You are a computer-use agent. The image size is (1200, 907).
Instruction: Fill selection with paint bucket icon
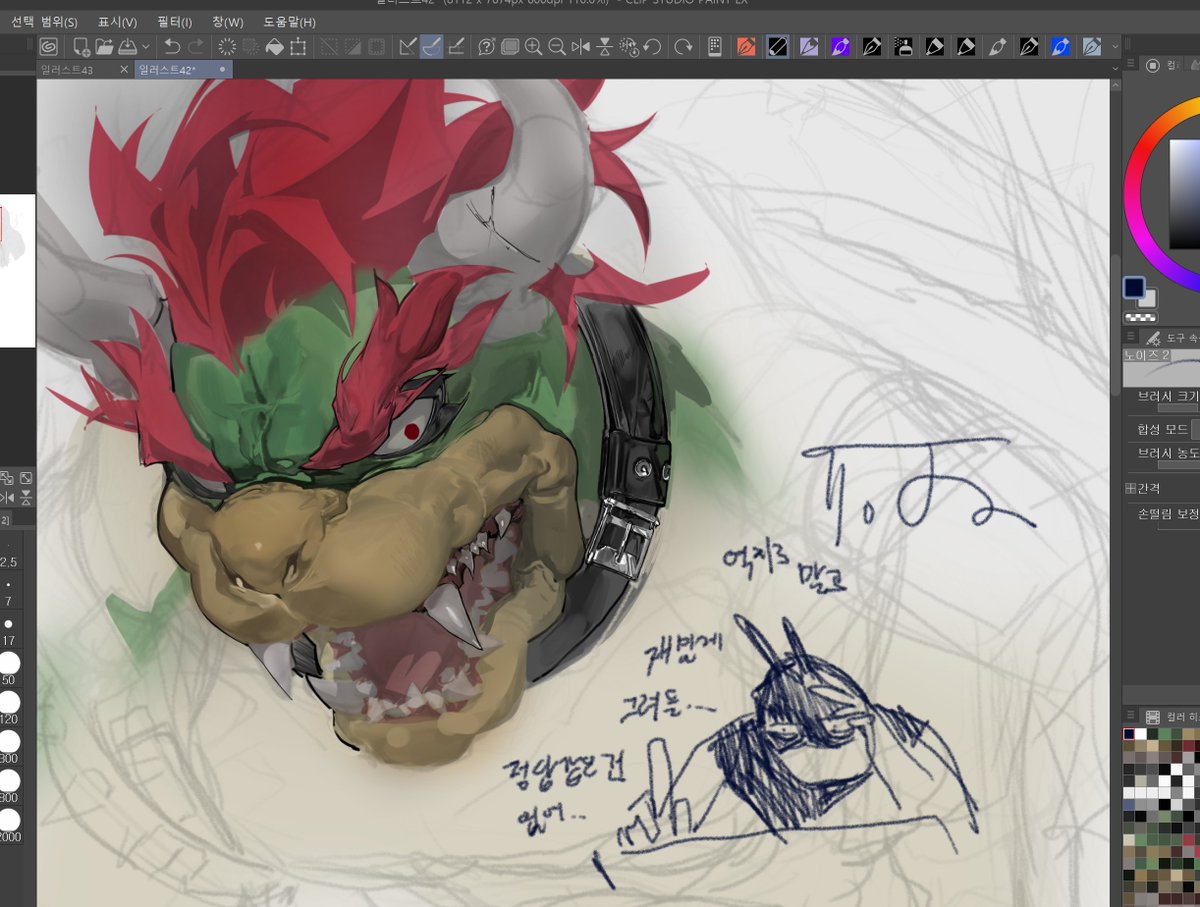click(x=275, y=46)
